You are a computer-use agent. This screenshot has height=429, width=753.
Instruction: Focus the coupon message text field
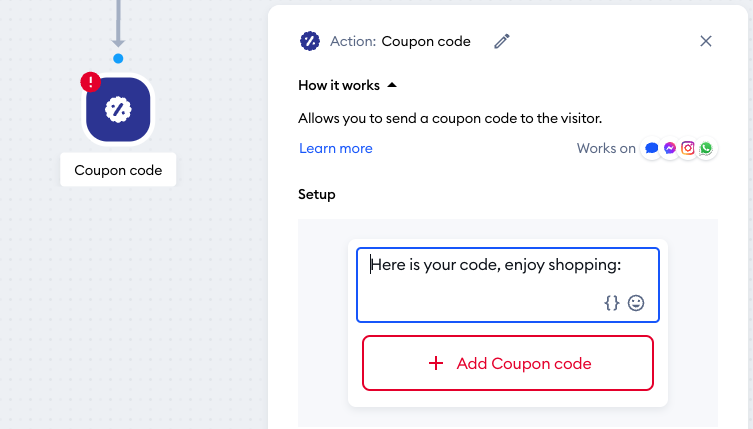tap(508, 285)
